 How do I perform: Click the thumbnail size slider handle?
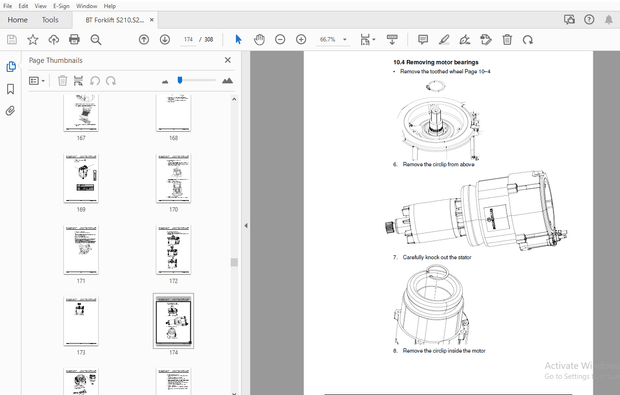click(x=180, y=80)
